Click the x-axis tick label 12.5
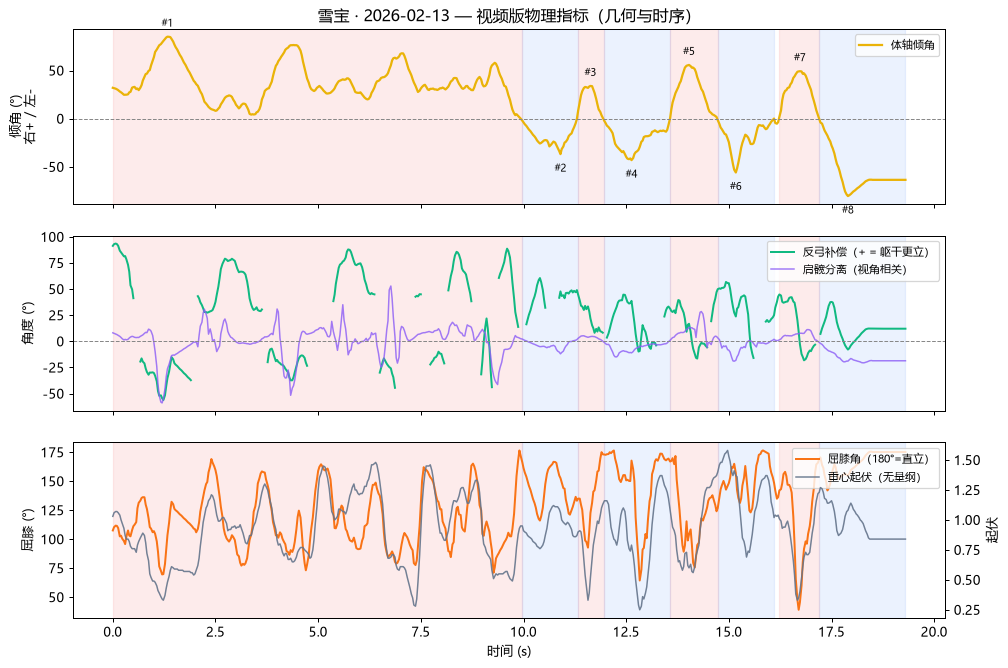Viewport: 1008px width, 668px height. coord(626,632)
